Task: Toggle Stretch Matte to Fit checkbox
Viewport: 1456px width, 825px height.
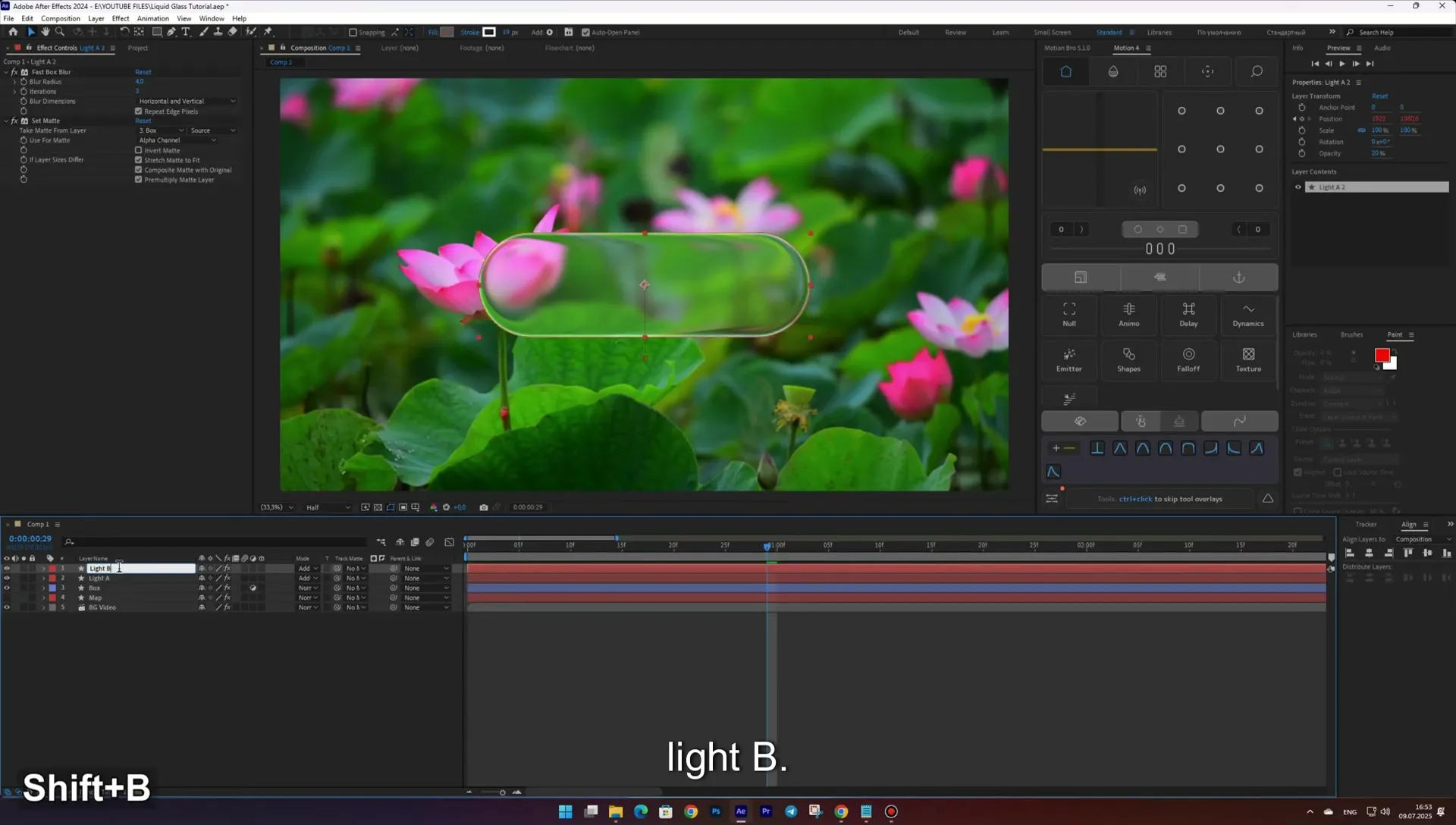Action: [139, 160]
